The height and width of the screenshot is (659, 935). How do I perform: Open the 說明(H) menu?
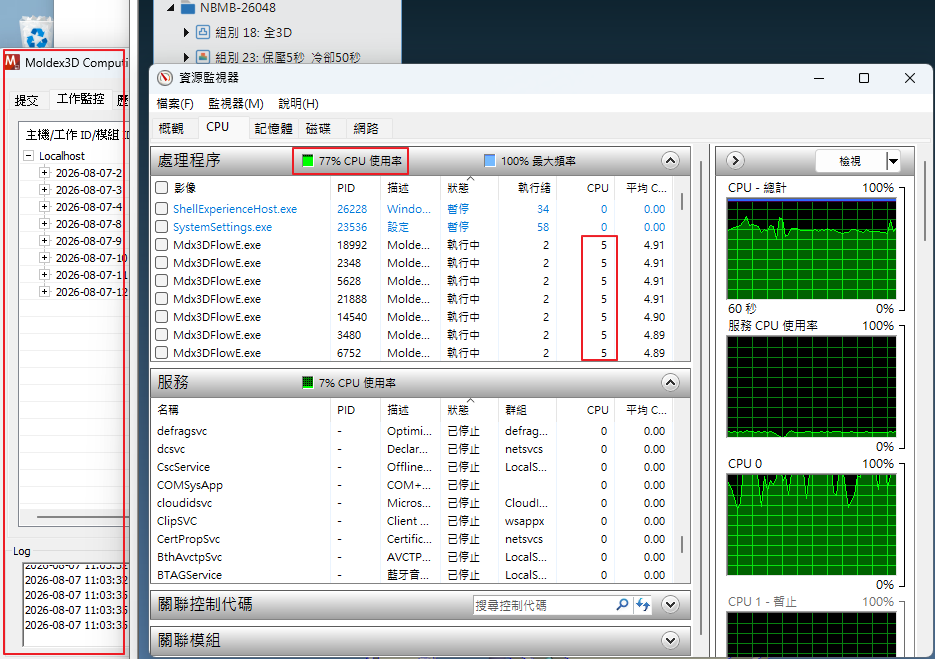tap(298, 104)
